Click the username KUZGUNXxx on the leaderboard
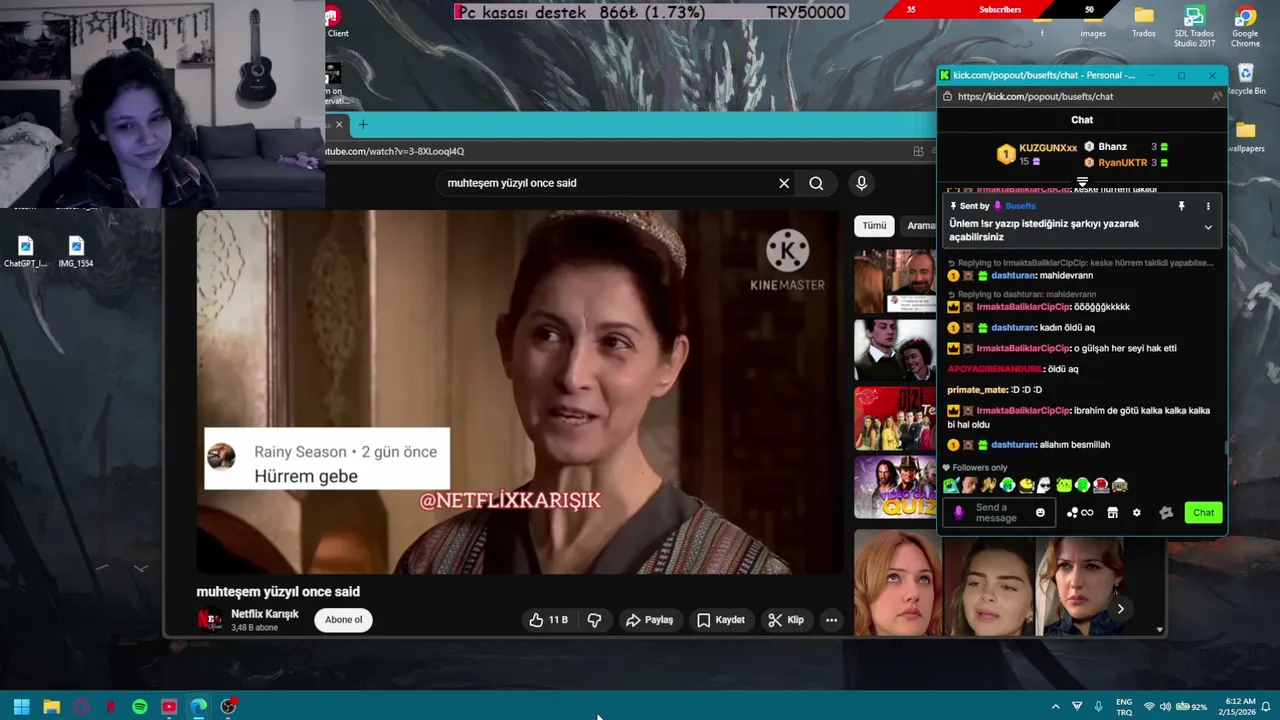Image resolution: width=1280 pixels, height=720 pixels. (x=1048, y=148)
